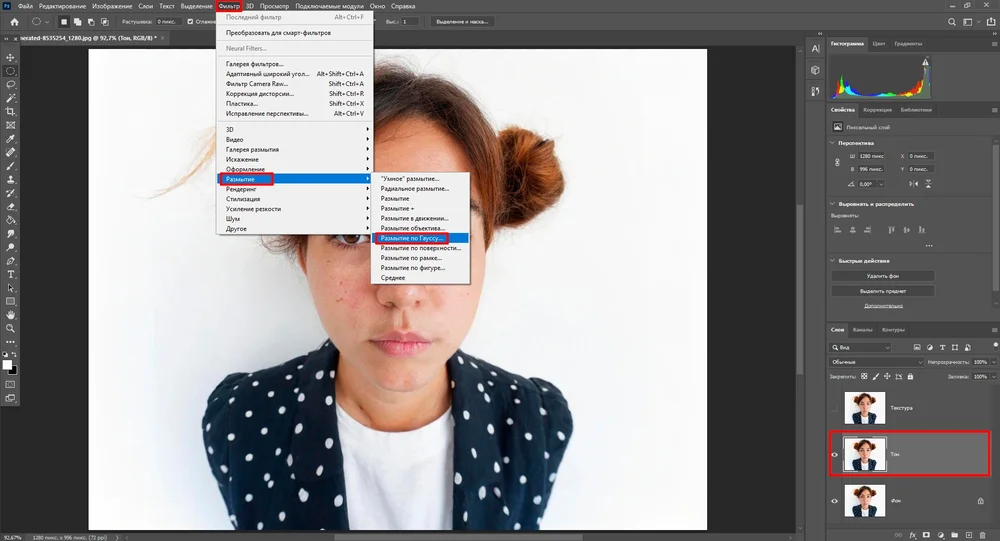
Task: Add a layer style via fx icon
Action: 913,535
